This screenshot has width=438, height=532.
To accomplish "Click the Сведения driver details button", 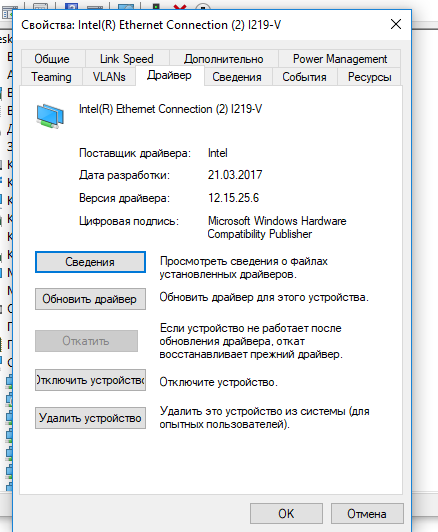I will click(90, 262).
